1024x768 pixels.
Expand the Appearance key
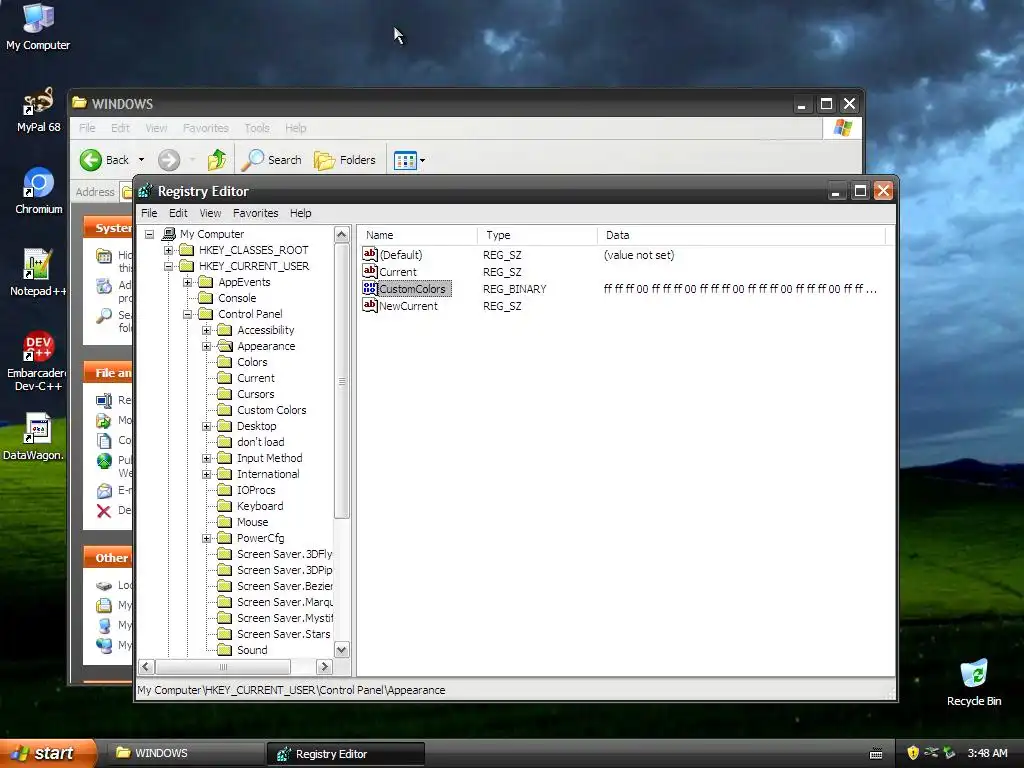tap(206, 346)
